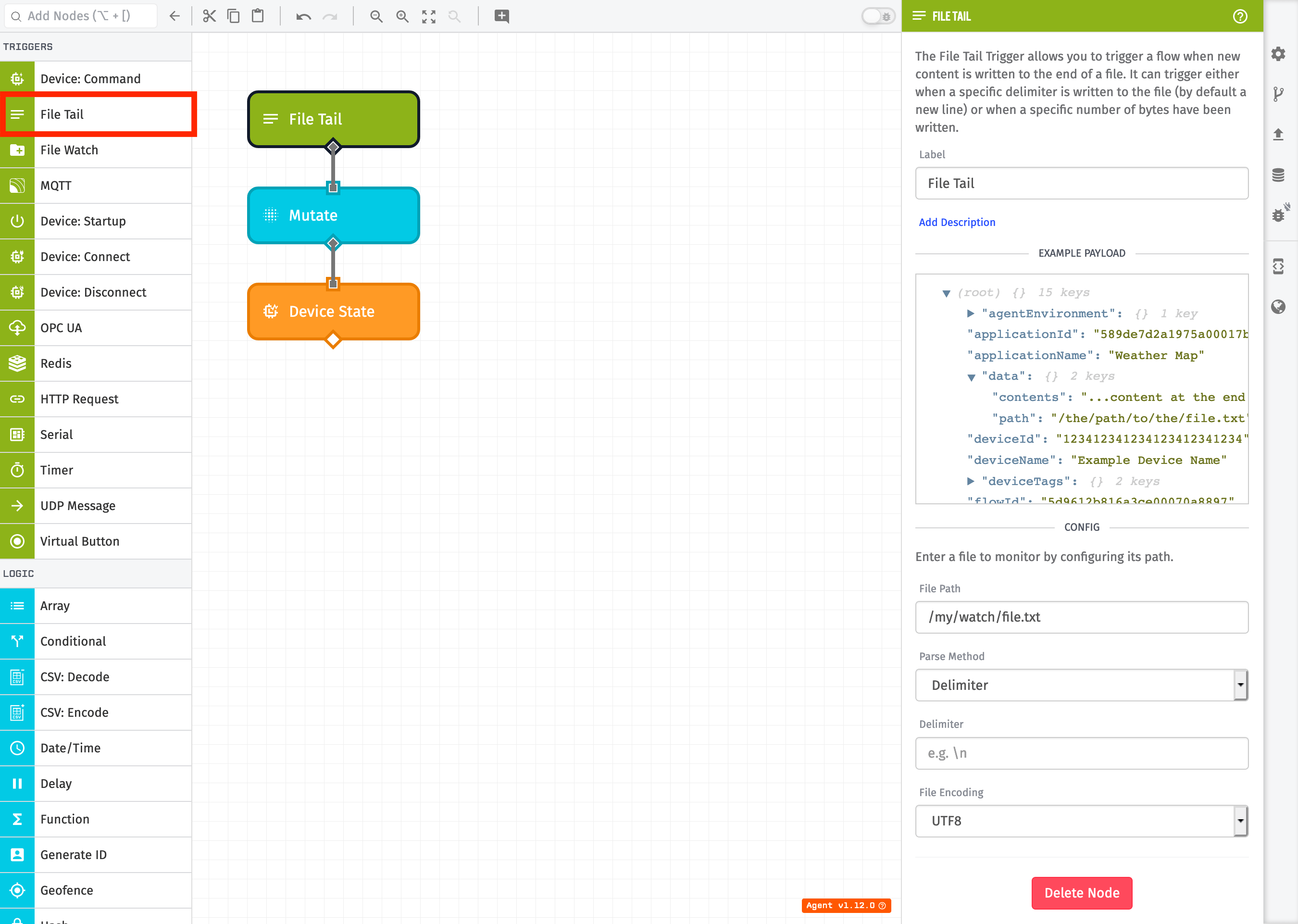Select the Geofence logic node
Image resolution: width=1298 pixels, height=924 pixels.
pyautogui.click(x=96, y=890)
